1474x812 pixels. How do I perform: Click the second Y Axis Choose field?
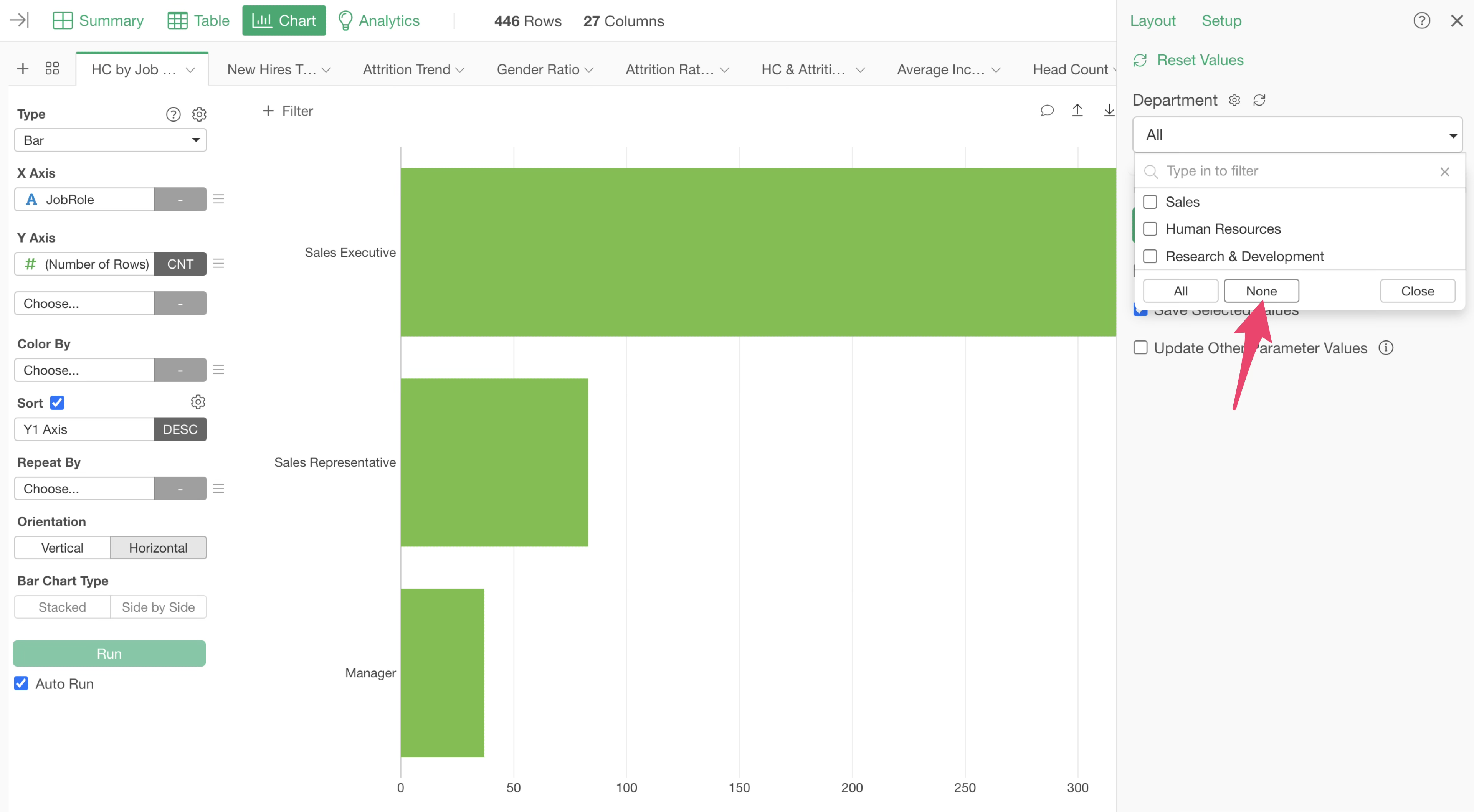tap(84, 303)
